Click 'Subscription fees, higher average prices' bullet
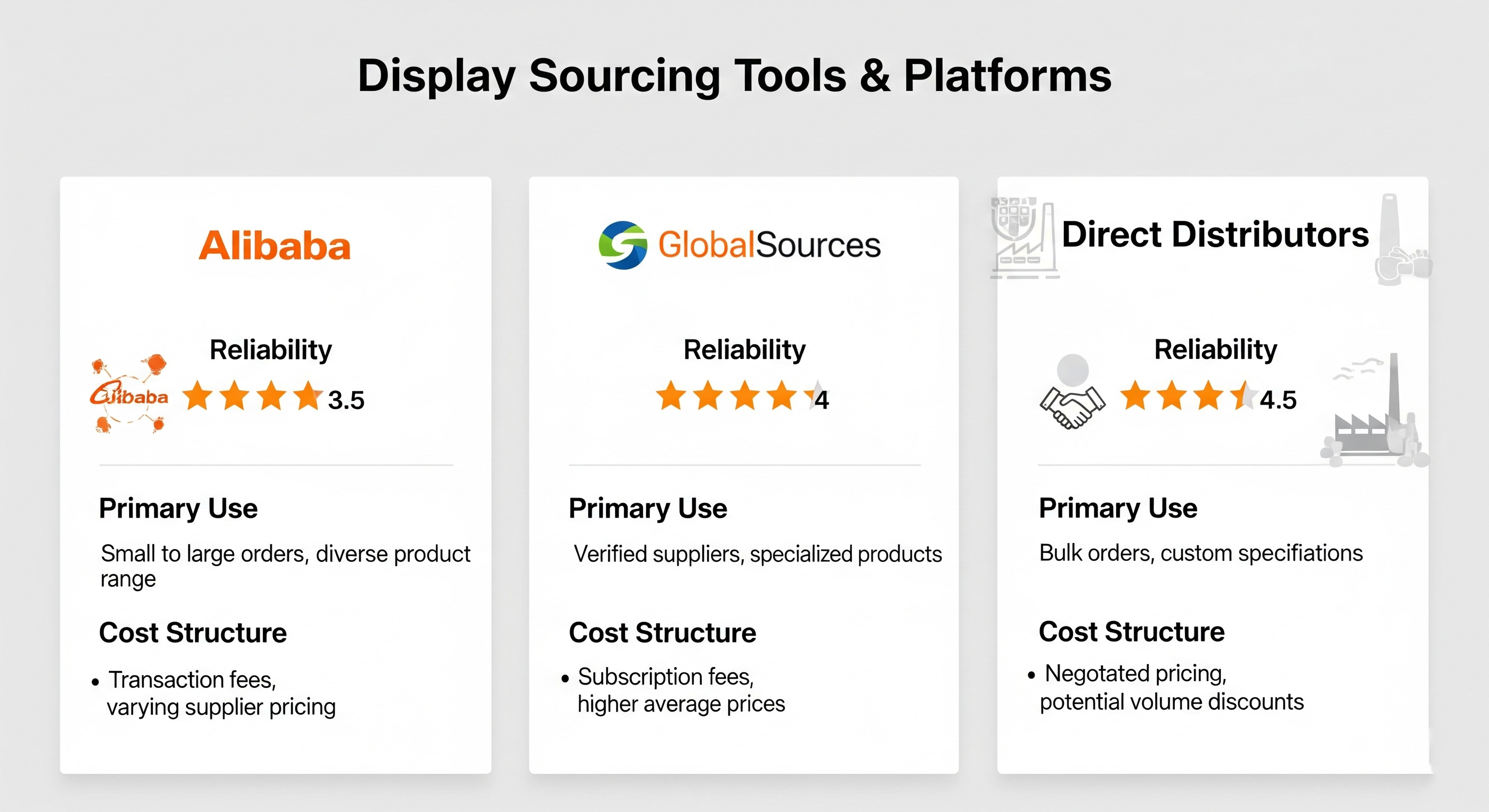1489x812 pixels. pos(674,690)
